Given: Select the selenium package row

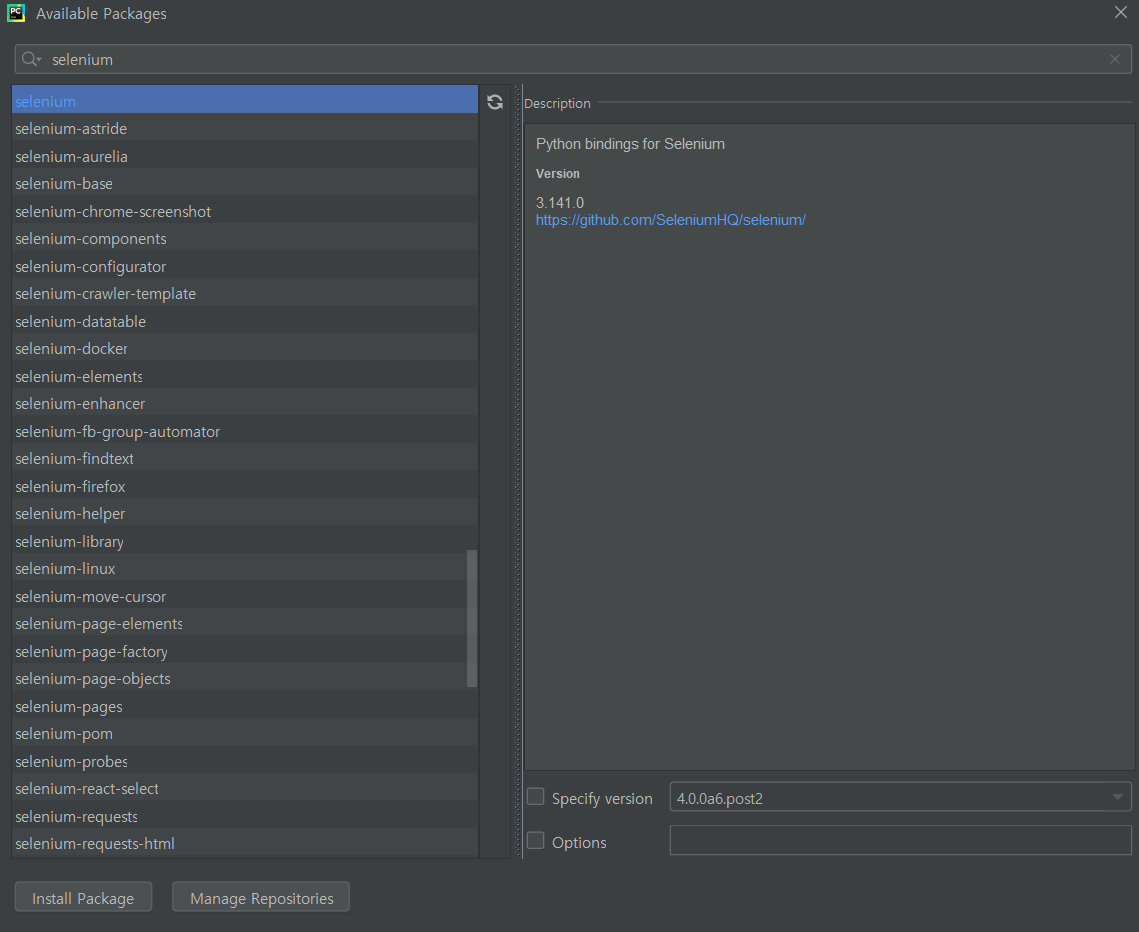Looking at the screenshot, I should (x=245, y=100).
